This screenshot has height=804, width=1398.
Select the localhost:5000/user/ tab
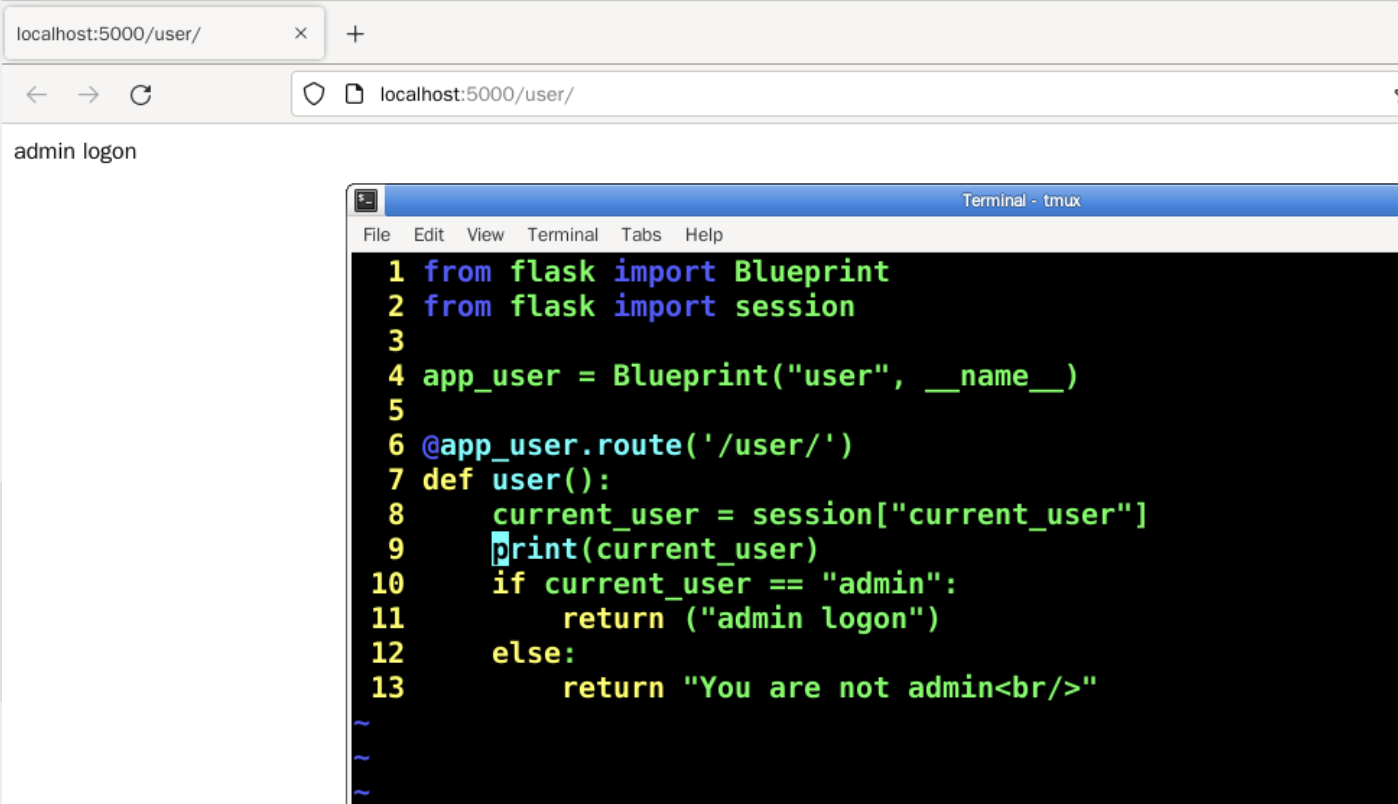pos(164,33)
